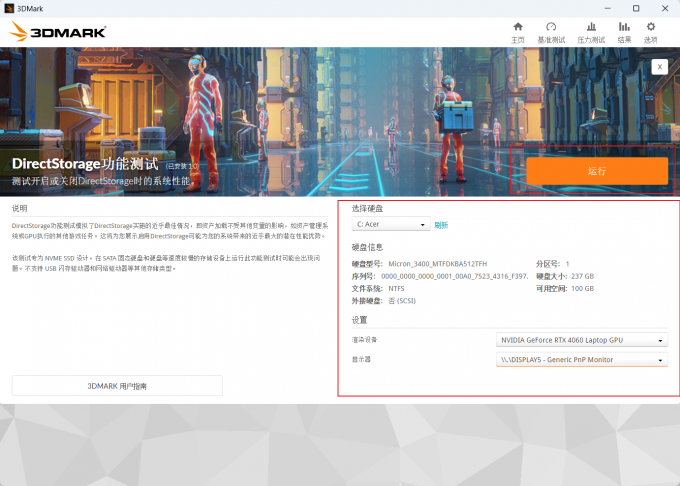Screen dimensions: 680x486
Task: Click the 刷新 refresh link
Action: point(441,225)
